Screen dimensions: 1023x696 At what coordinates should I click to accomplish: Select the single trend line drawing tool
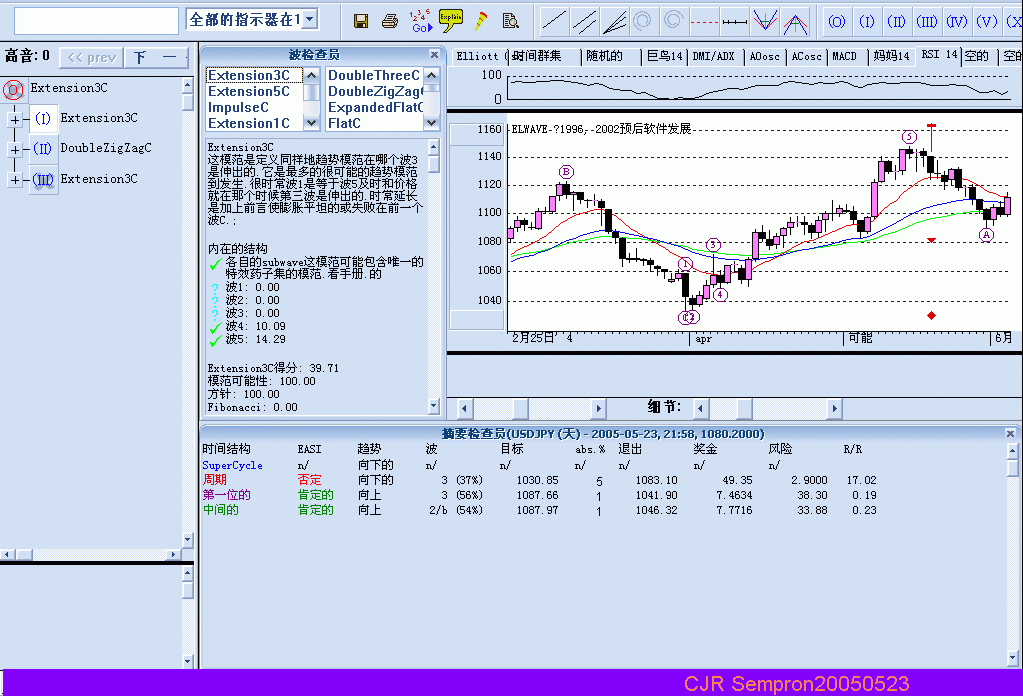(x=554, y=20)
